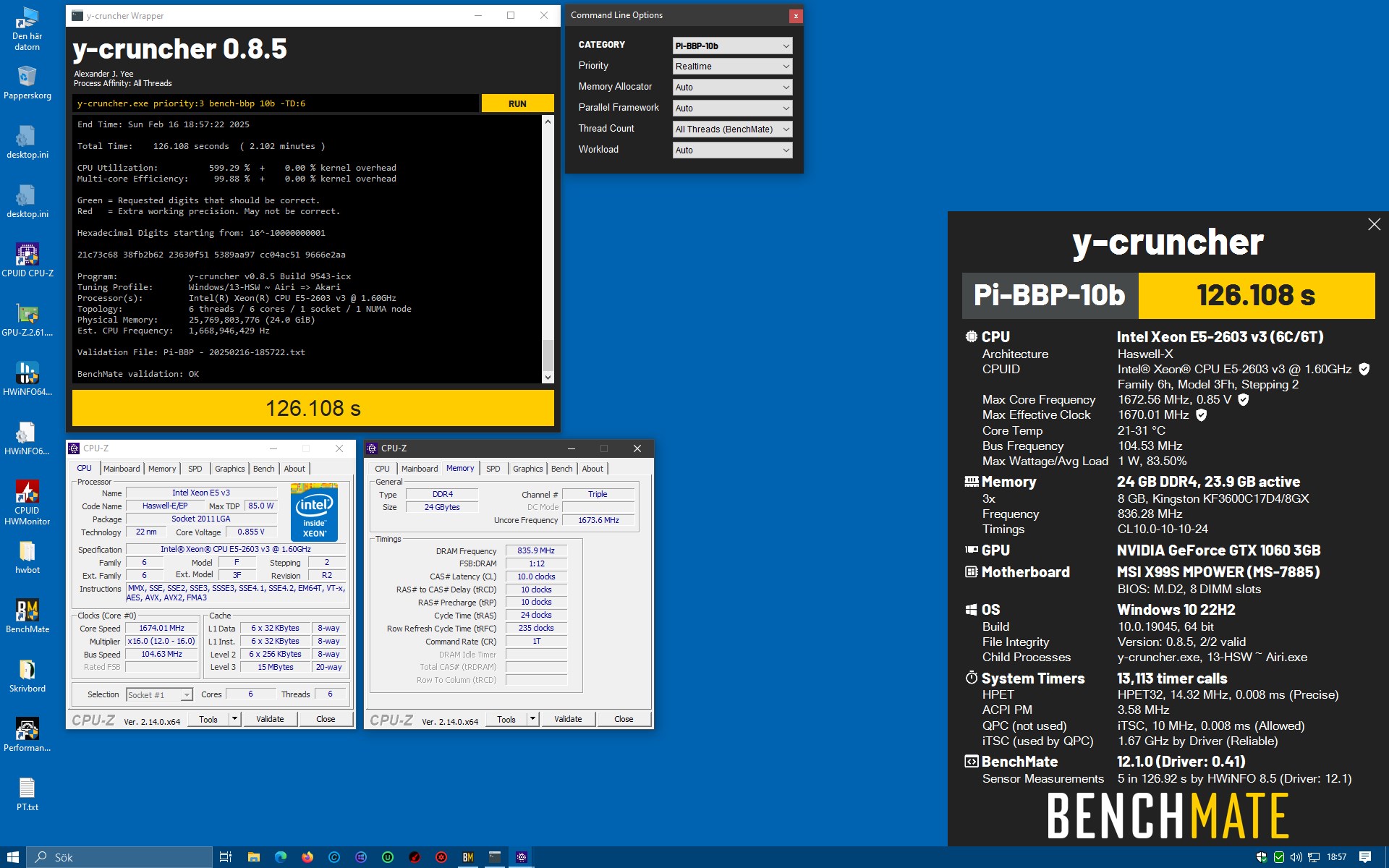Open the Performance monitor desktop shortcut
The width and height of the screenshot is (1389, 868).
[x=27, y=735]
